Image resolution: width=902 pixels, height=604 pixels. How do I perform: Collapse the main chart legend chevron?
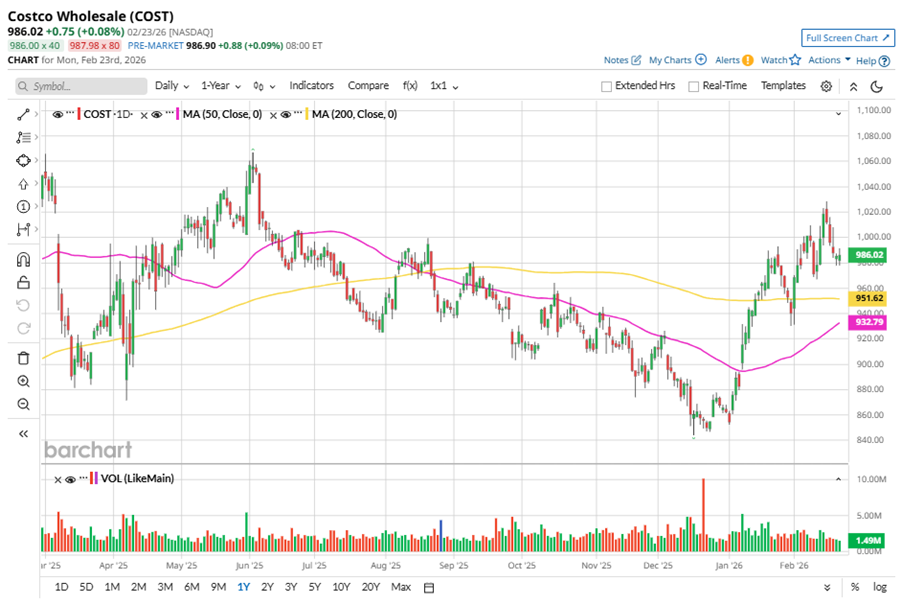point(839,114)
